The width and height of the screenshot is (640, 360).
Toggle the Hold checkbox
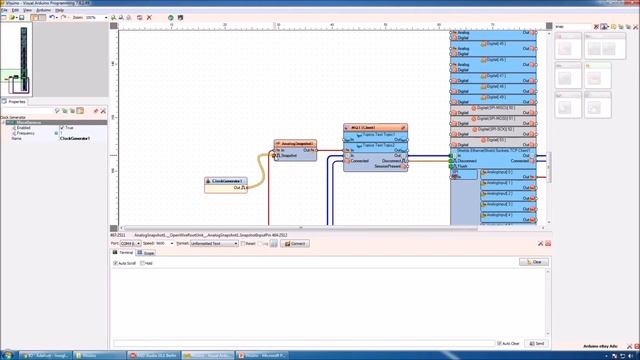pos(142,263)
